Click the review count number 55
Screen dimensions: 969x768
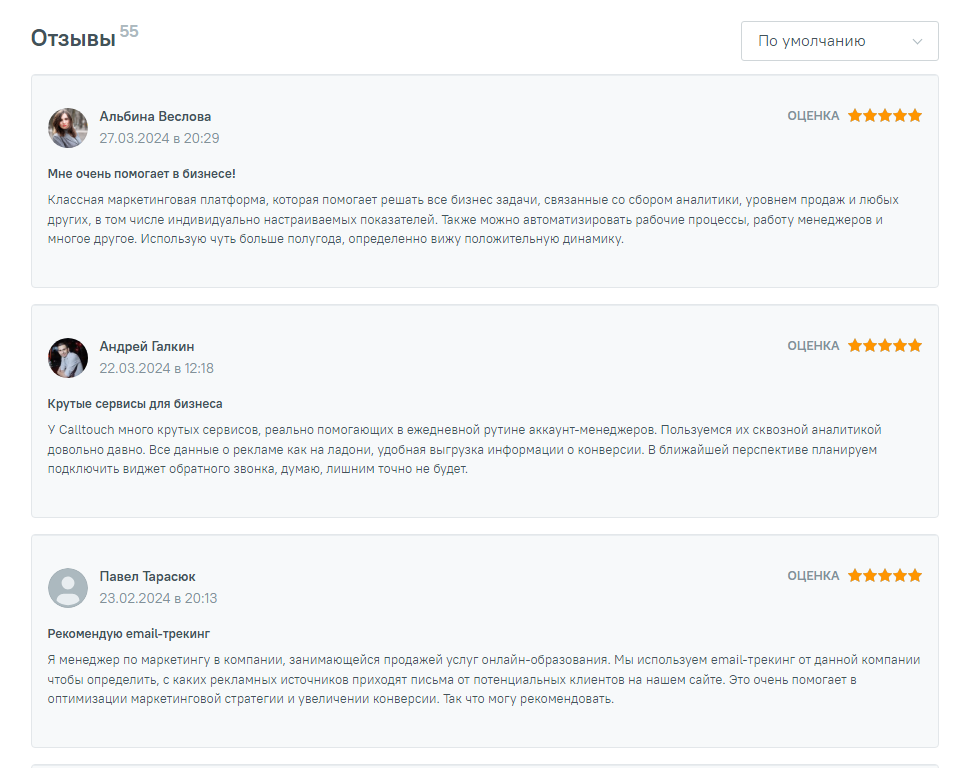[x=129, y=31]
